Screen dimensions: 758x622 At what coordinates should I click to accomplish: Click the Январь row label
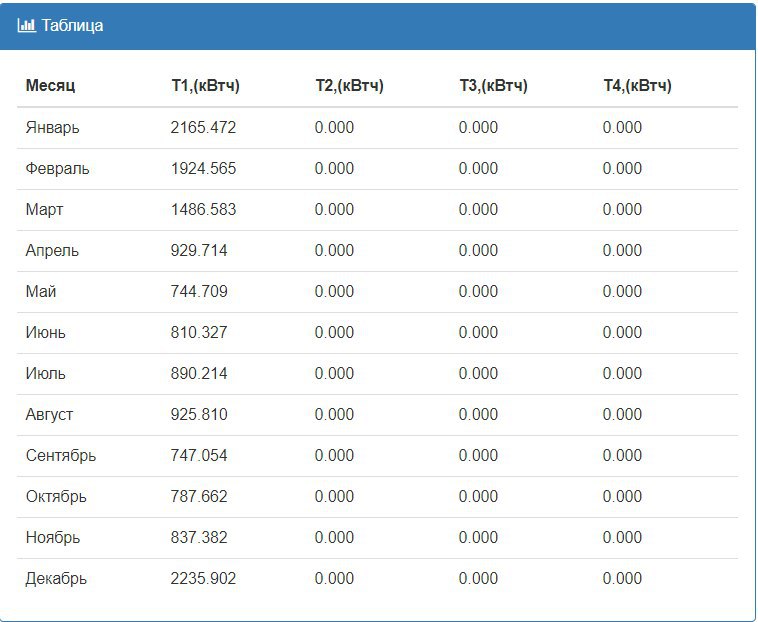52,128
